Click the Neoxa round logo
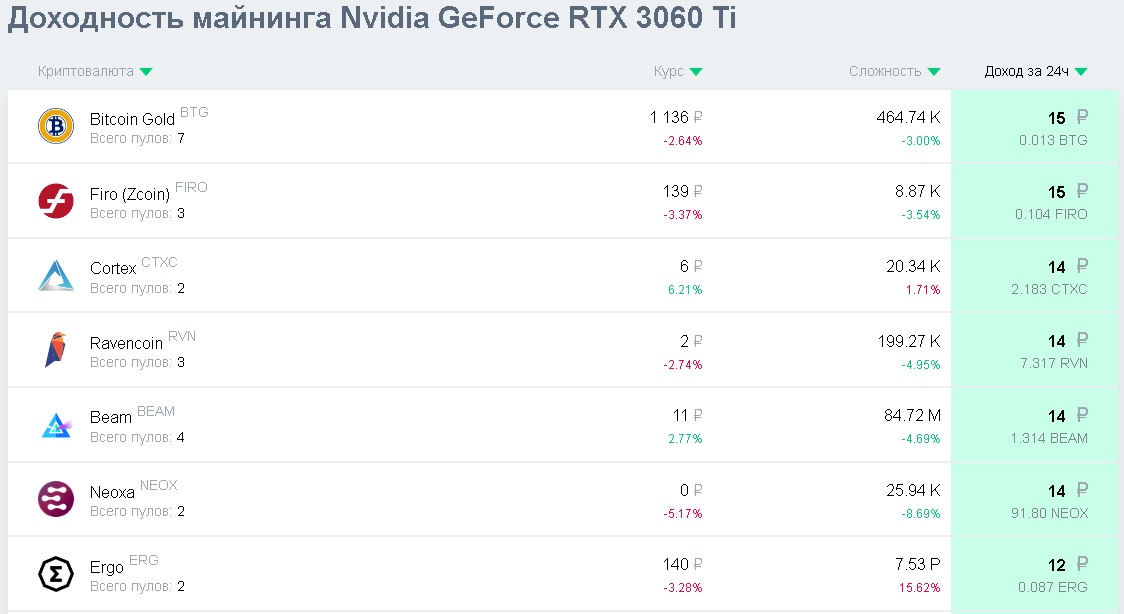Image resolution: width=1124 pixels, height=614 pixels. tap(56, 499)
